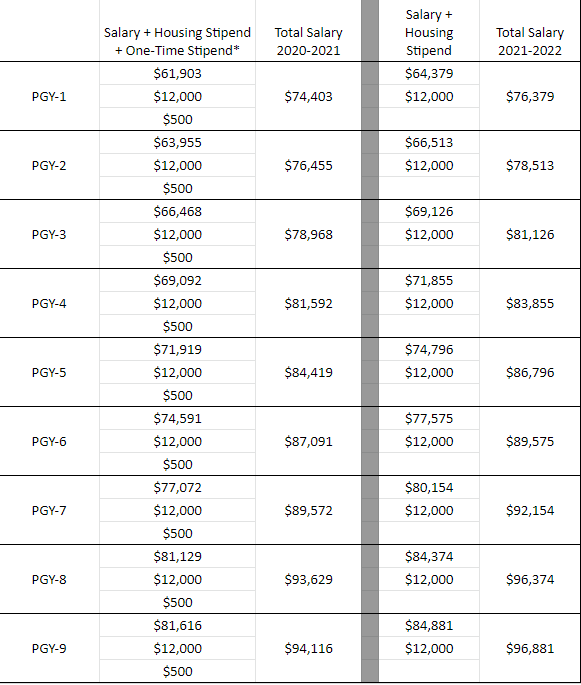581x685 pixels.
Task: Click the $87,091 PGY-6 total cell
Action: (308, 441)
